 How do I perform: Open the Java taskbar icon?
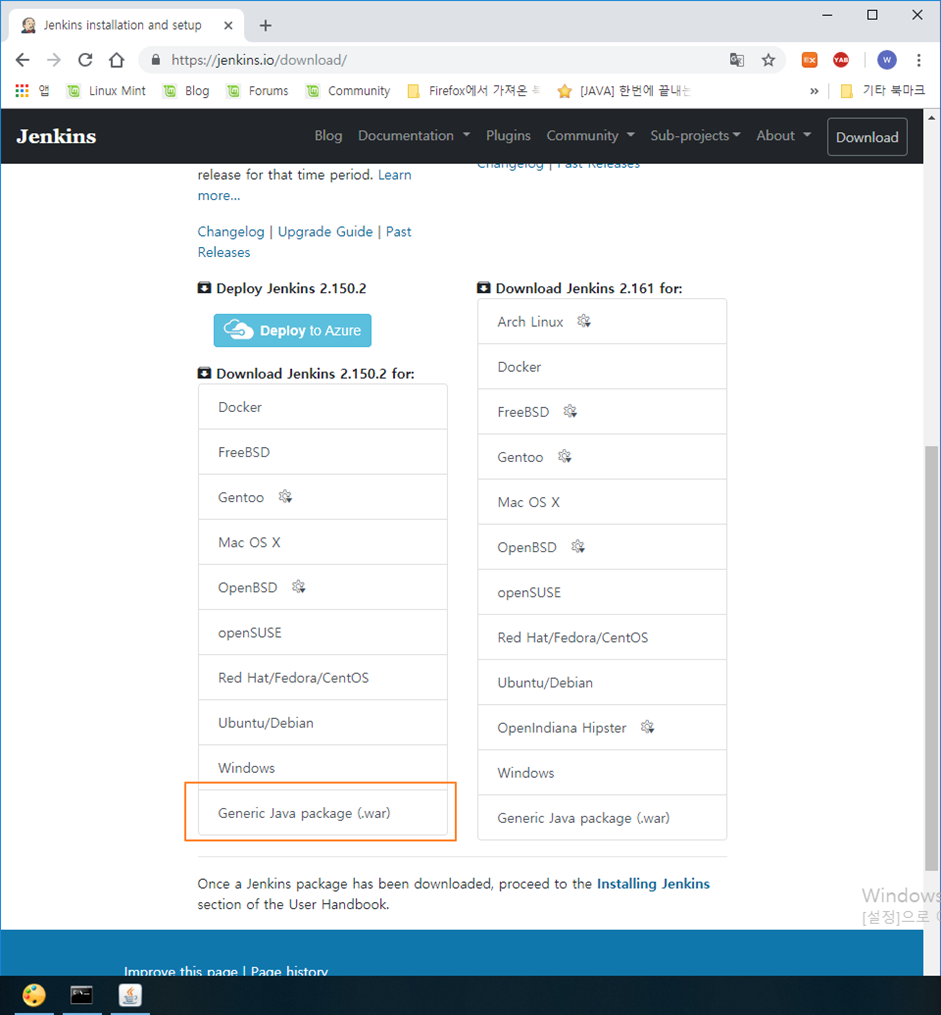click(130, 996)
